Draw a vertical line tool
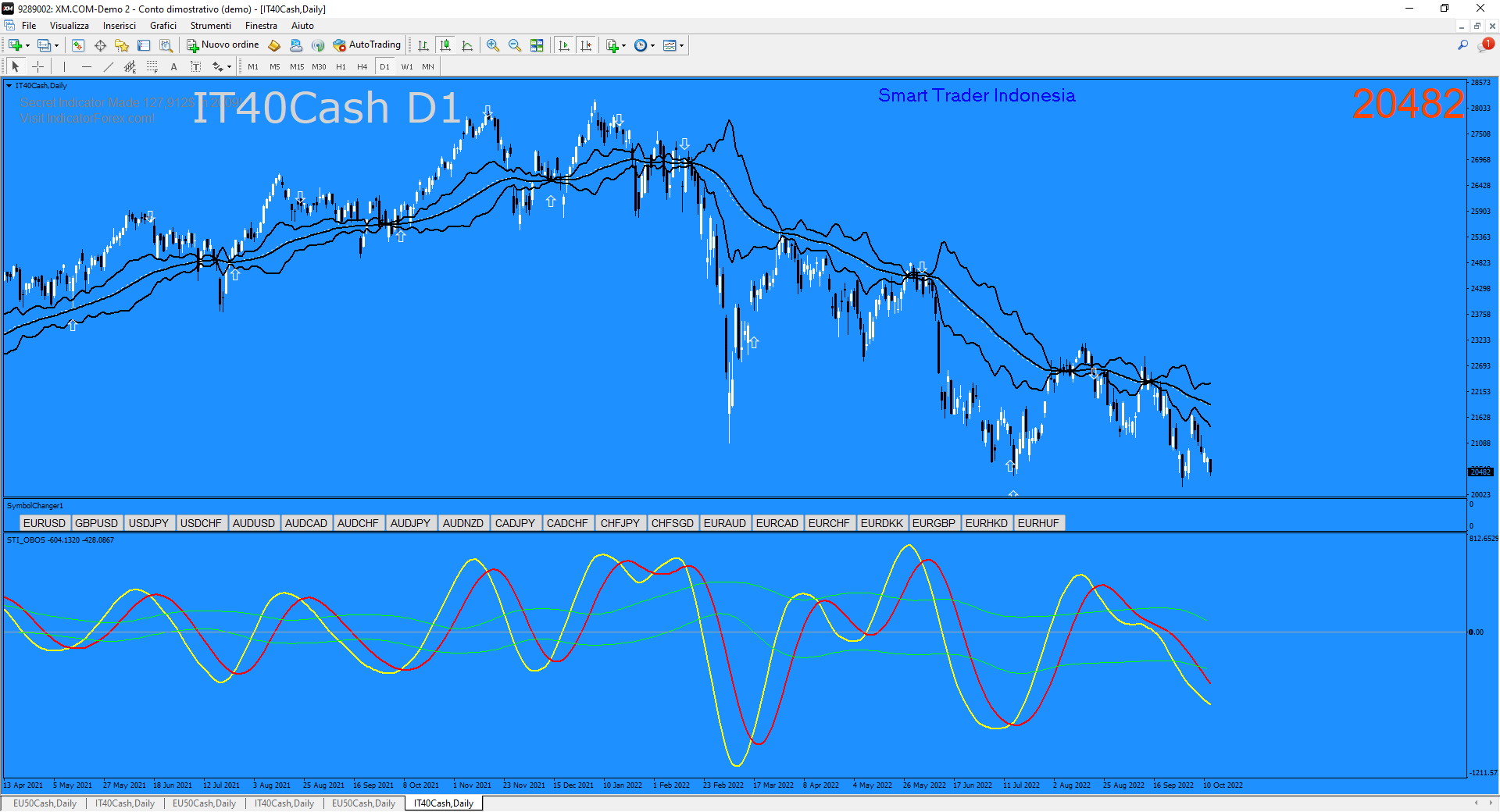This screenshot has width=1500, height=812. click(65, 66)
